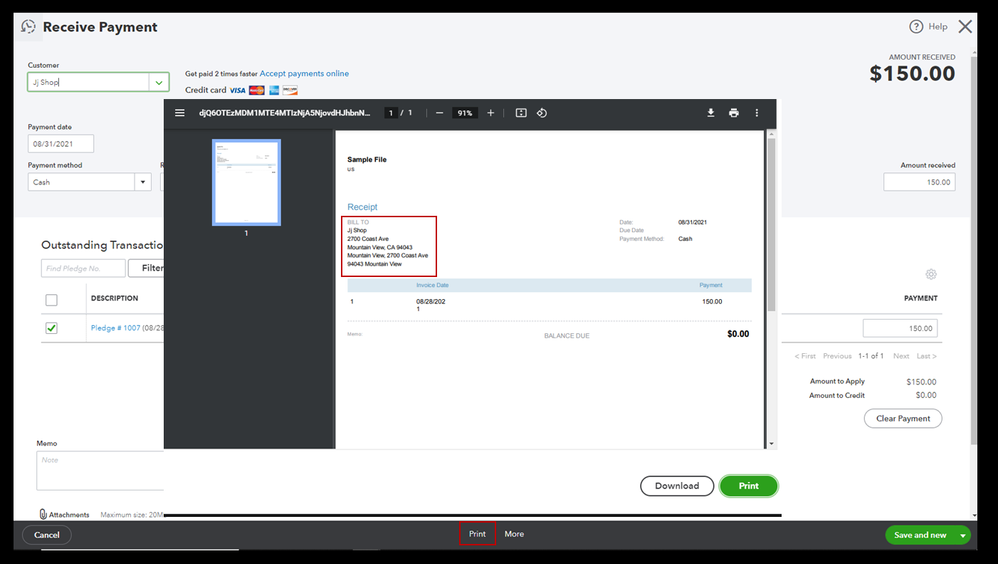Toggle the select-all transactions checkbox
The width and height of the screenshot is (998, 564).
point(52,300)
